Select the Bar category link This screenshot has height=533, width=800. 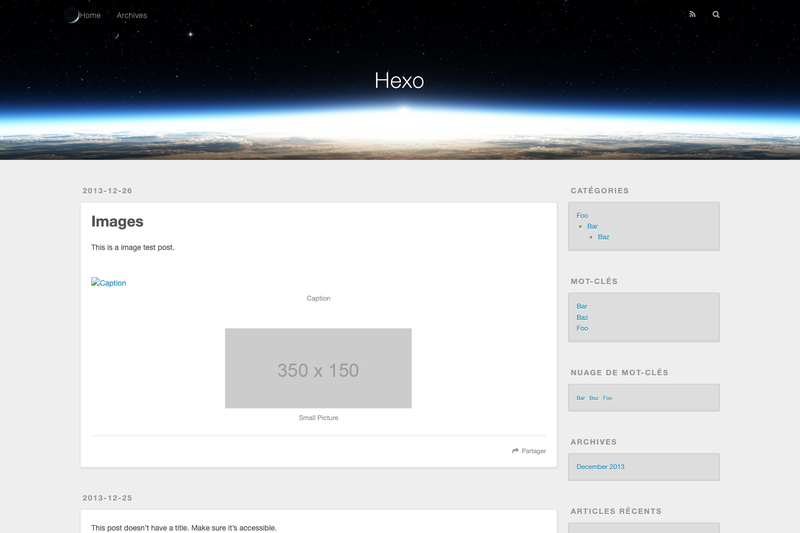point(592,226)
